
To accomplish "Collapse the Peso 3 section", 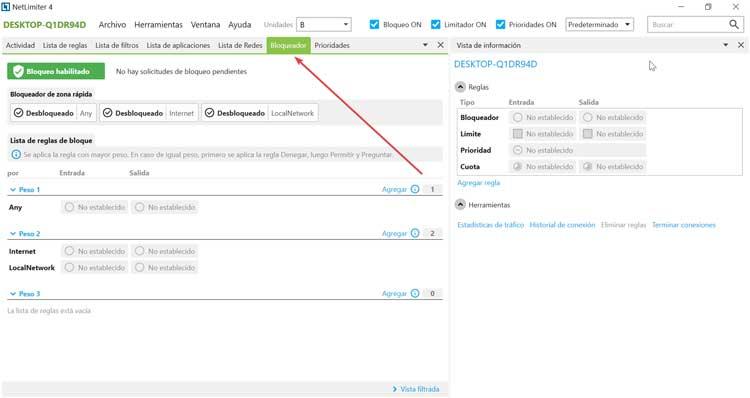I will 13,293.
